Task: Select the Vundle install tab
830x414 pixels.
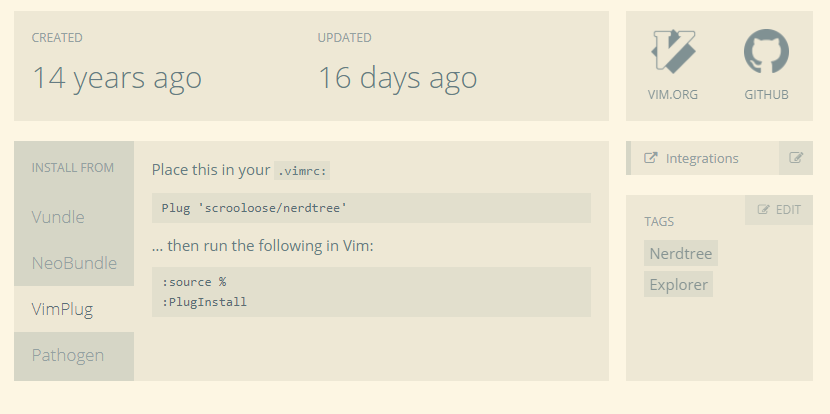Action: click(x=74, y=217)
